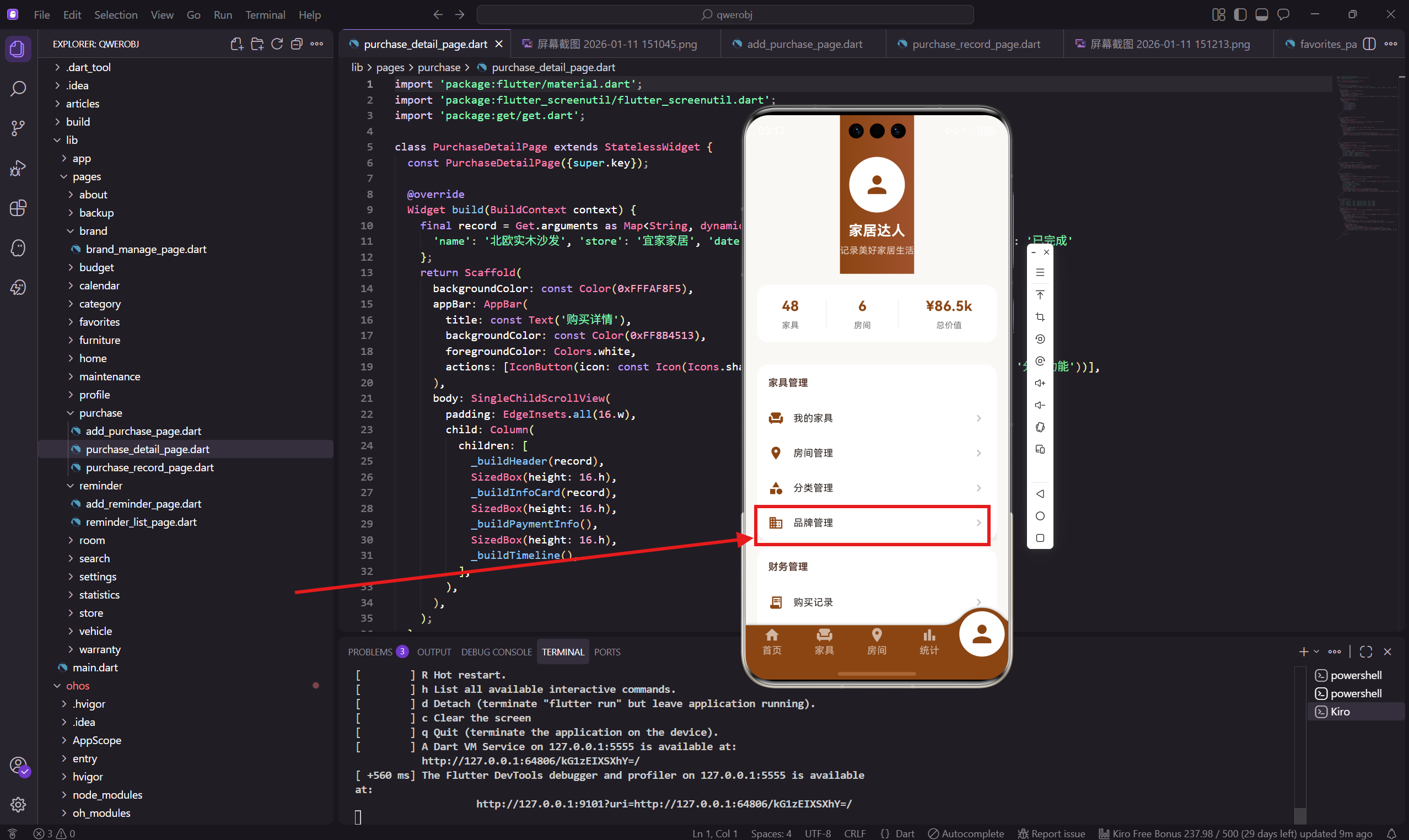Open 房间管理 row in the phone app
The width and height of the screenshot is (1409, 840).
click(876, 454)
